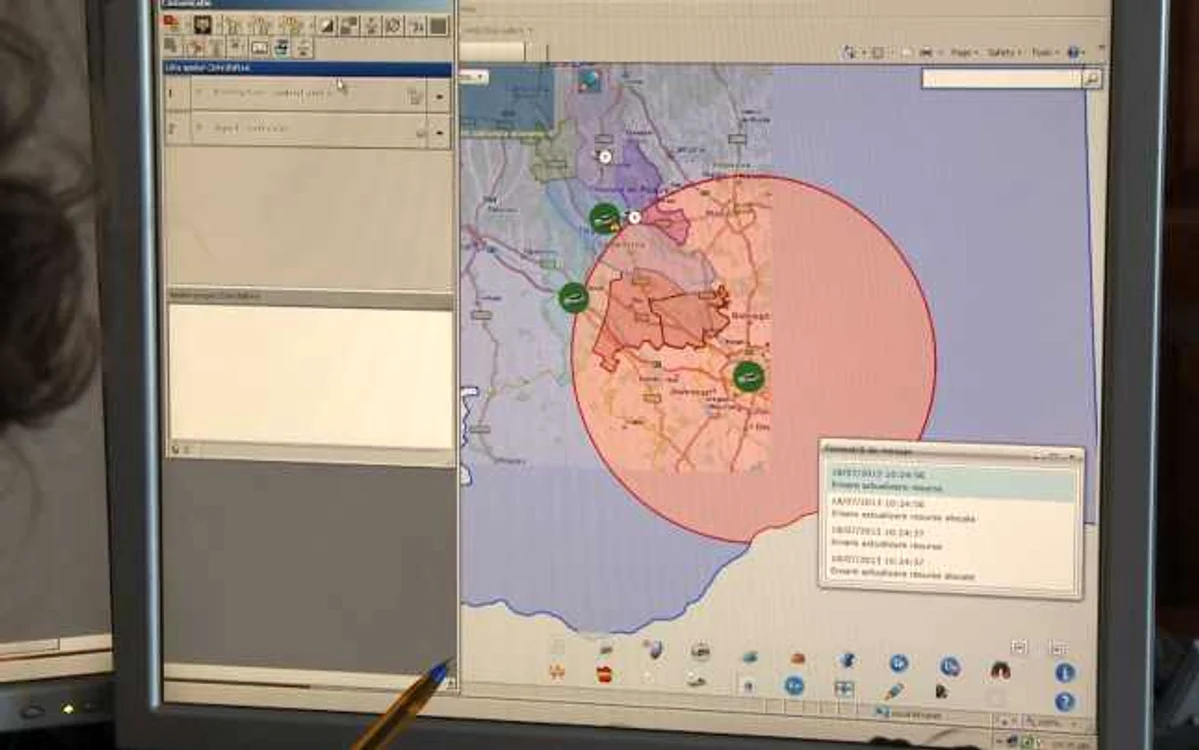
Task: Open the Safety menu in browser toolbar
Action: [1003, 53]
